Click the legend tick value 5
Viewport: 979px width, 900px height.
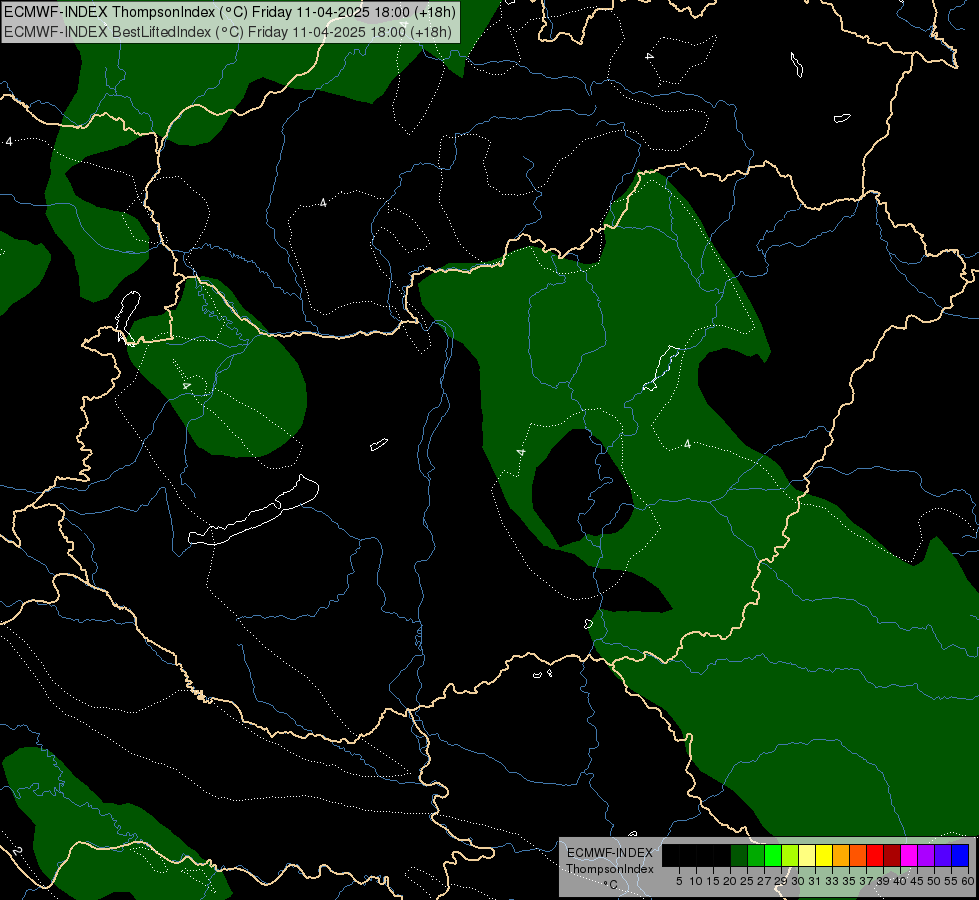tap(679, 881)
